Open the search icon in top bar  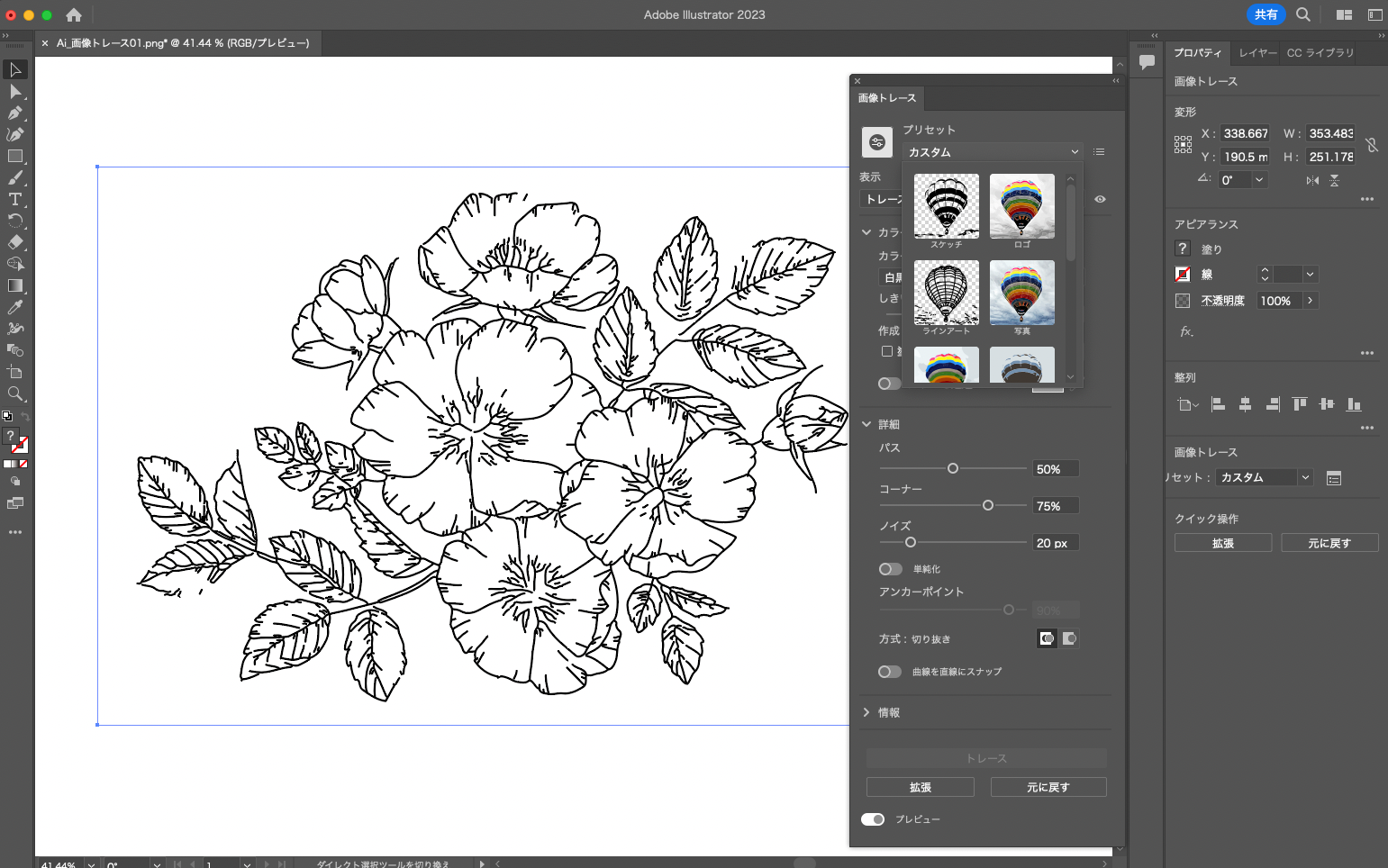click(x=1302, y=14)
